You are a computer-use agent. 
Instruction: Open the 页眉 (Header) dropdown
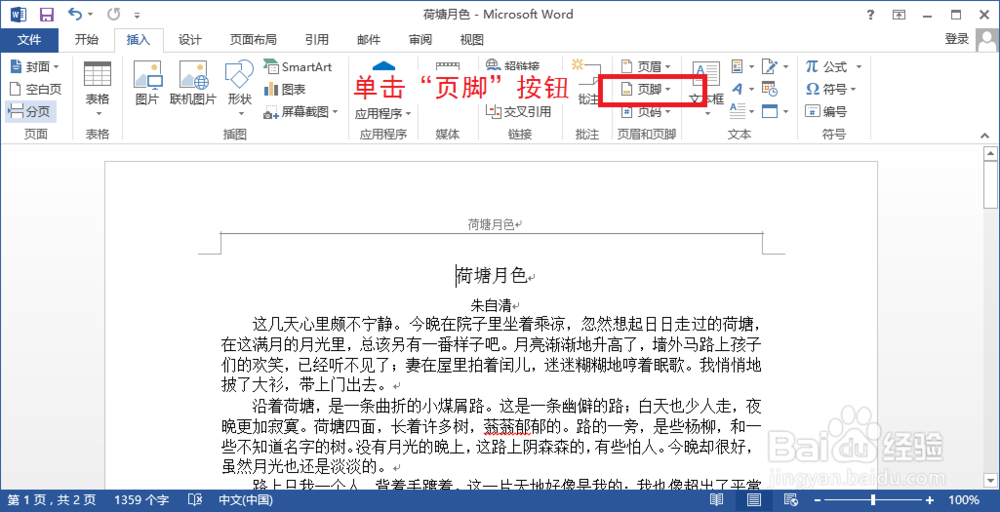645,66
